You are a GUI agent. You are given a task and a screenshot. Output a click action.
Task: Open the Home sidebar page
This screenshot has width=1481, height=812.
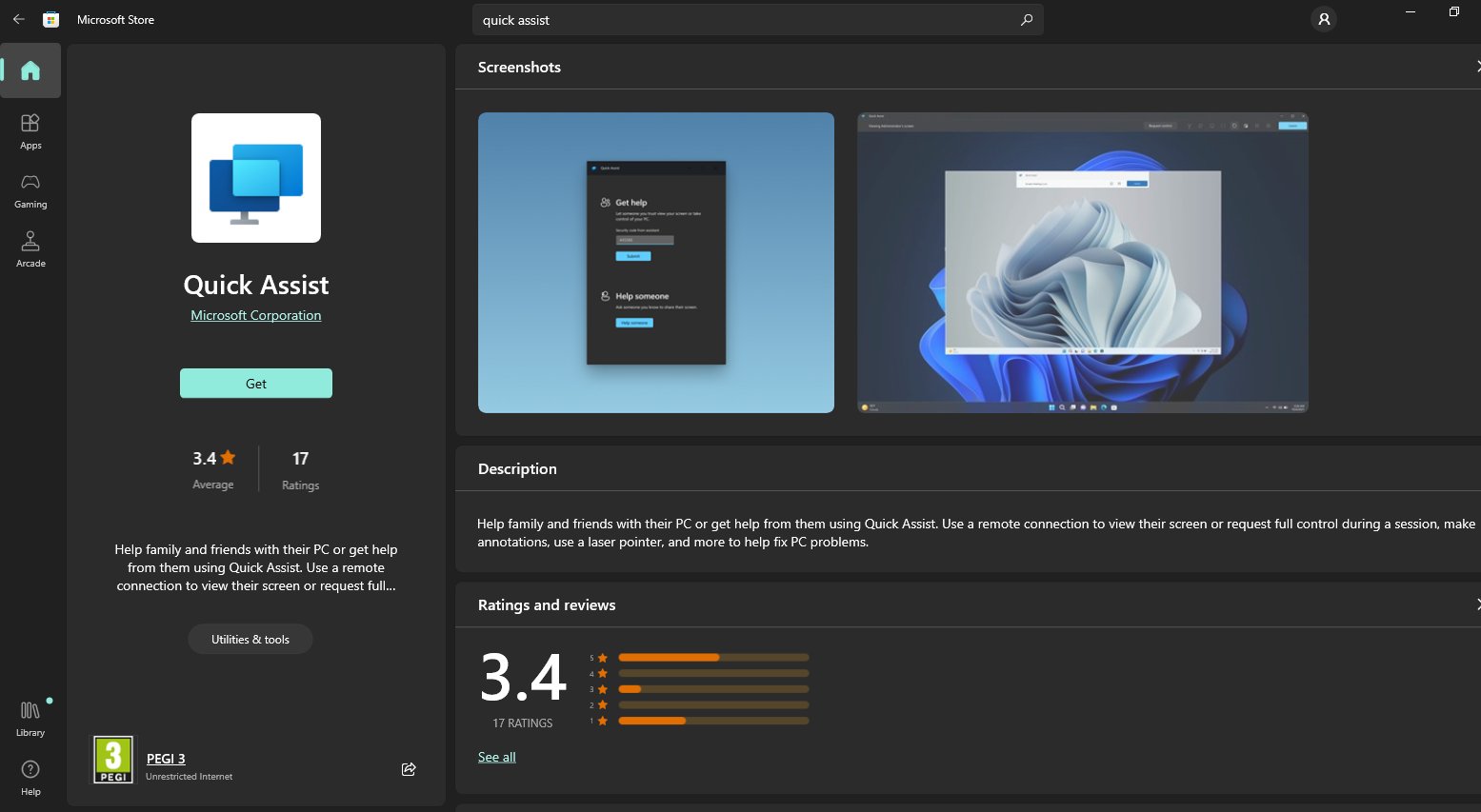[x=30, y=70]
